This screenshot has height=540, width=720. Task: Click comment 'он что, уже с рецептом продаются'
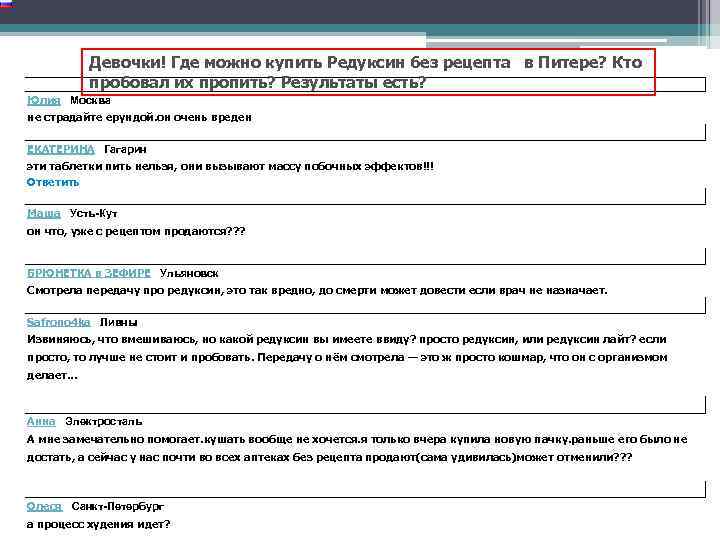(136, 231)
